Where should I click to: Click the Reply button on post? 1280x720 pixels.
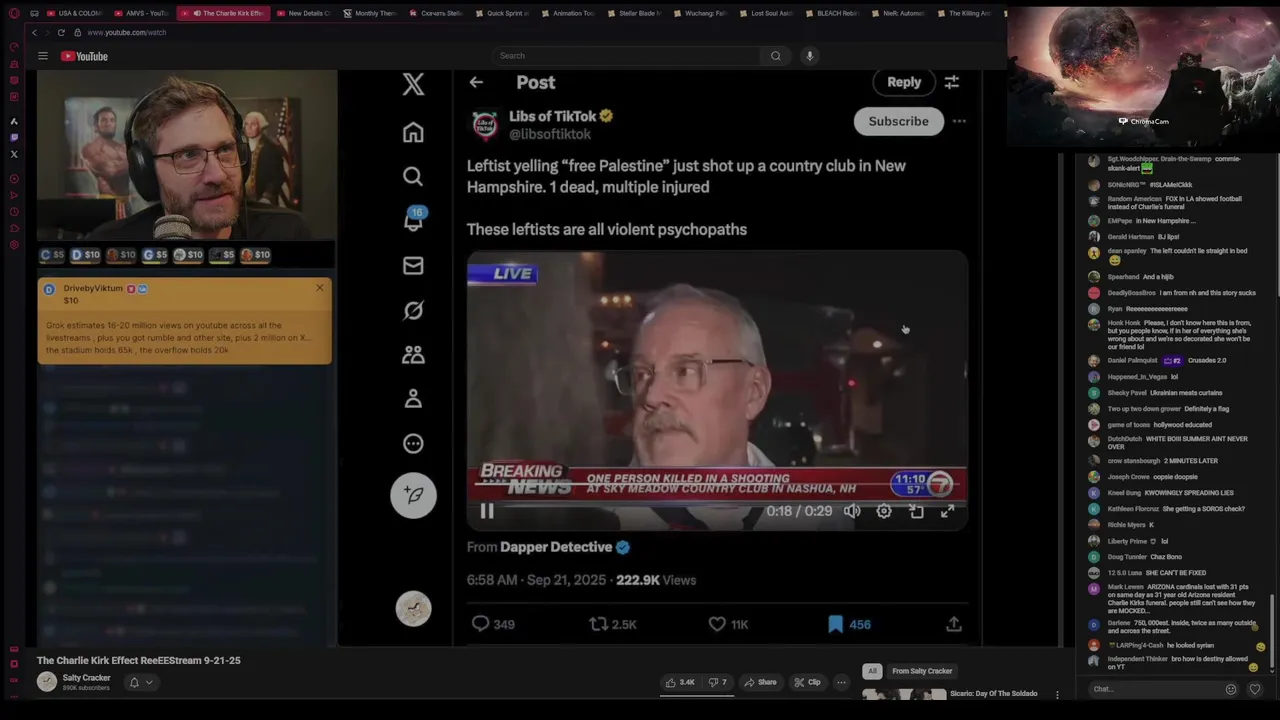904,82
